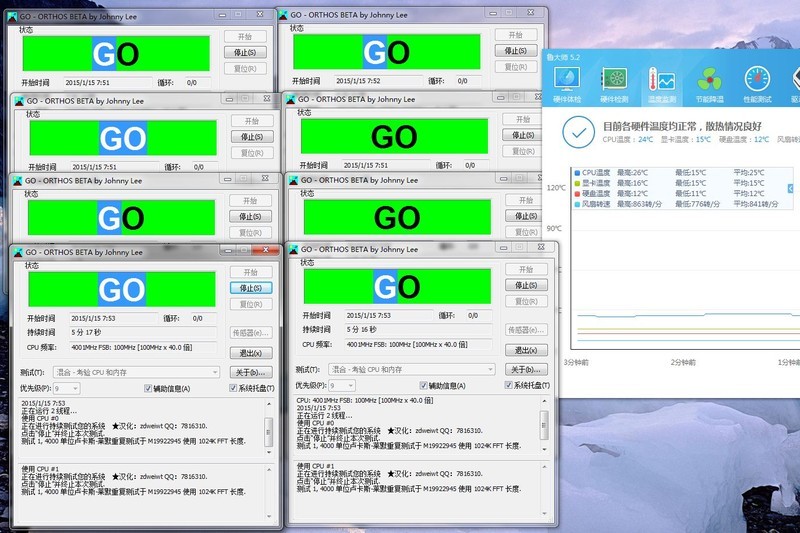Toggle 辅助信息(A) checkbox in 5分17秒 window
Viewport: 800px width, 533px height.
[148, 389]
